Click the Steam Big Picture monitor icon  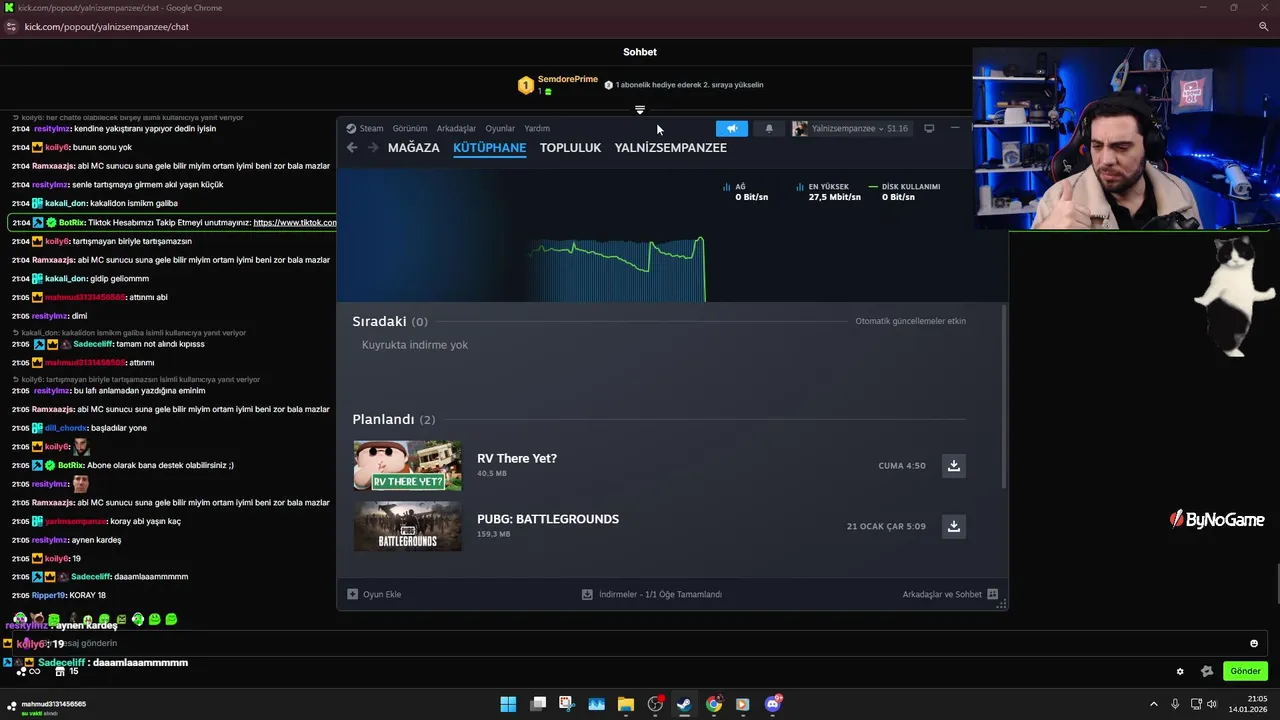point(929,128)
